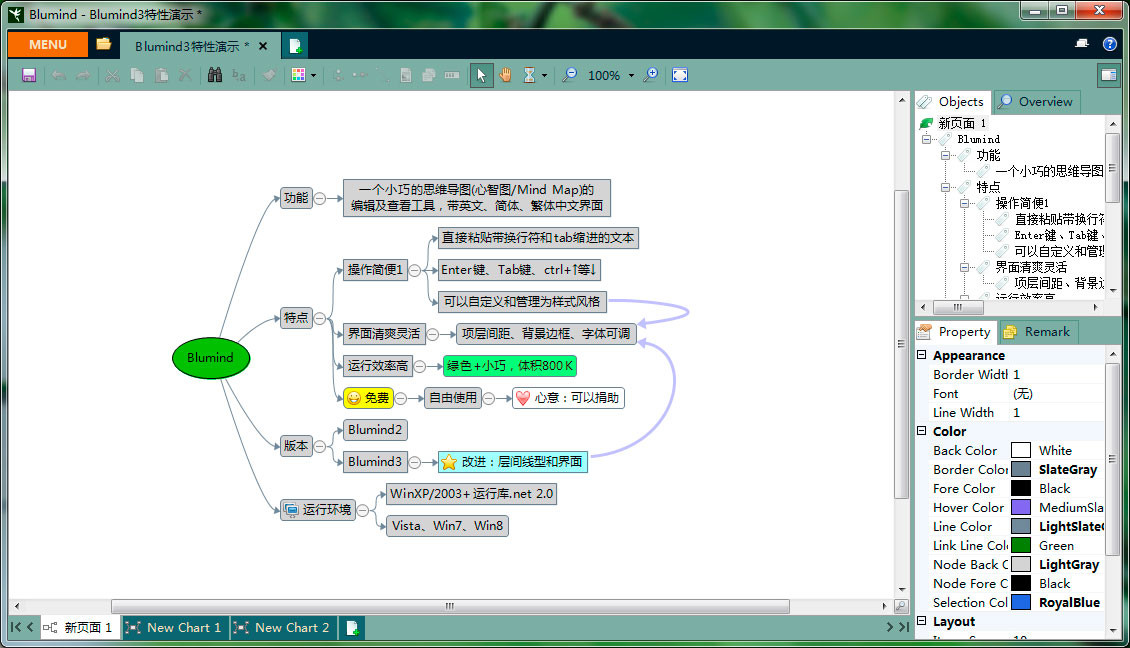
Task: Select the 免费 yellow node
Action: click(368, 398)
